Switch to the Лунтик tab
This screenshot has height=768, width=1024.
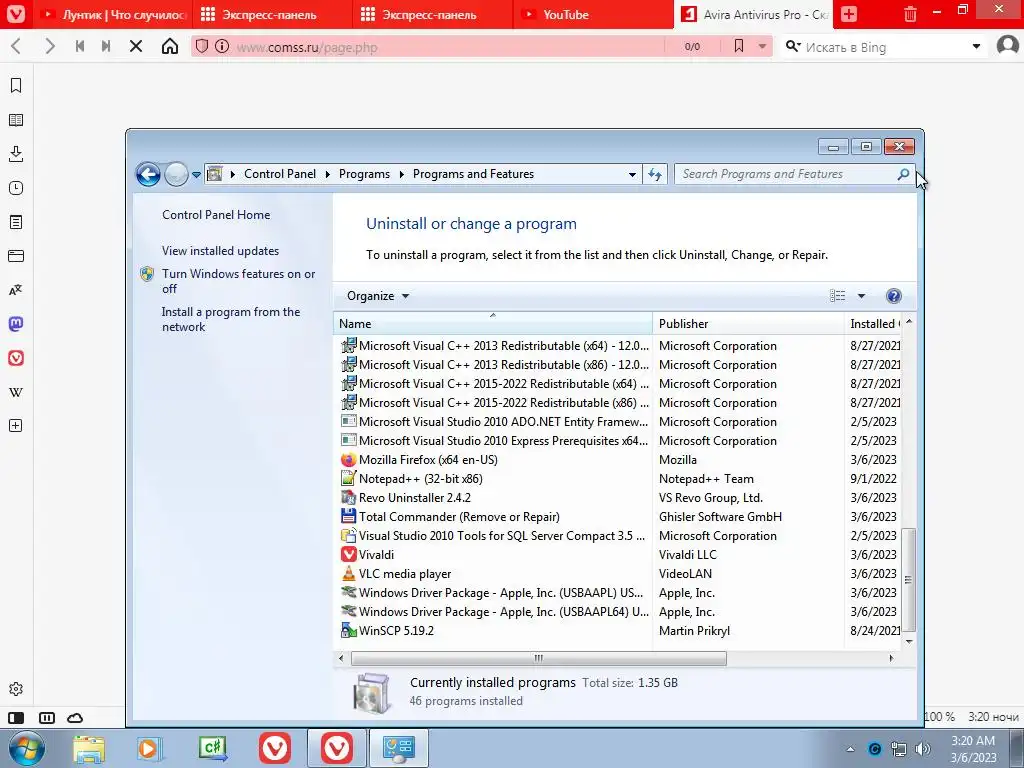point(112,14)
